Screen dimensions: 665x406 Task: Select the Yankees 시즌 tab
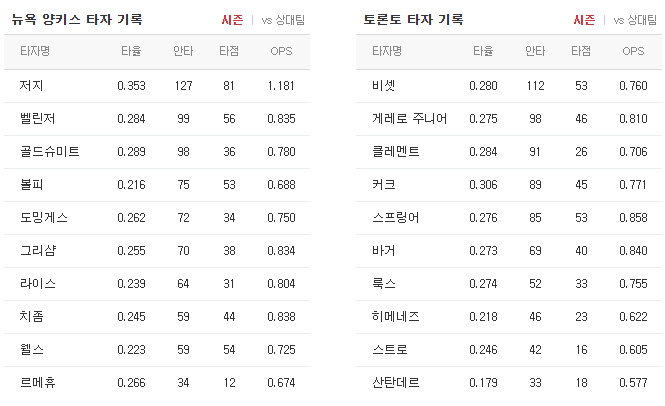pyautogui.click(x=232, y=20)
